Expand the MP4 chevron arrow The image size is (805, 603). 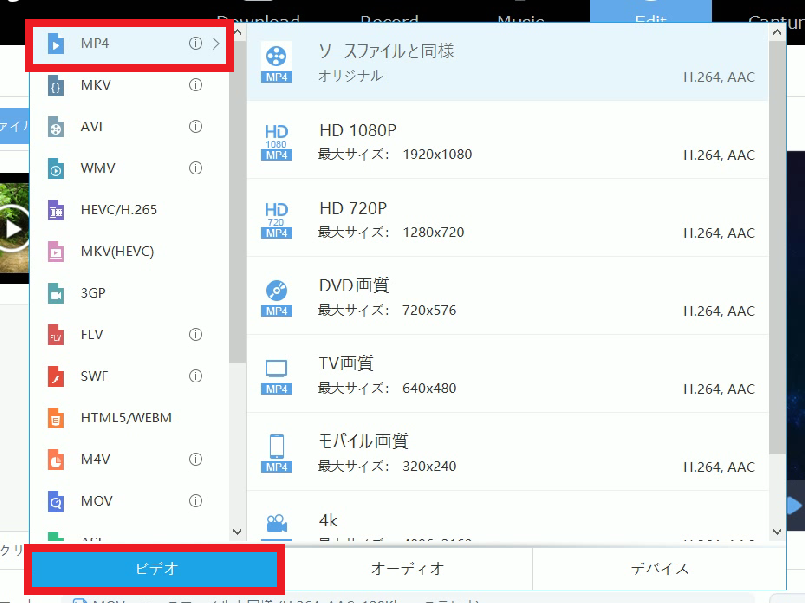[x=216, y=44]
